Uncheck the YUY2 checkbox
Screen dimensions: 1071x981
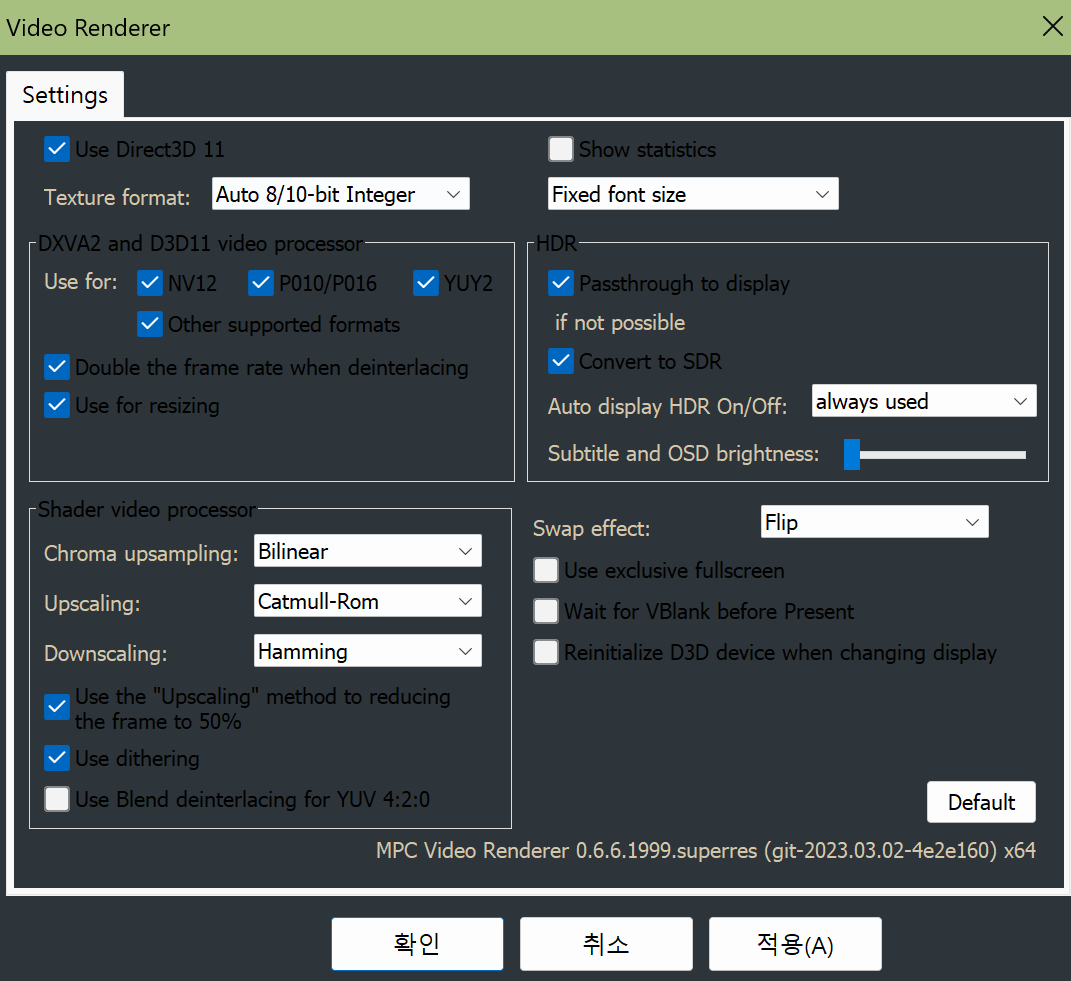pos(426,283)
